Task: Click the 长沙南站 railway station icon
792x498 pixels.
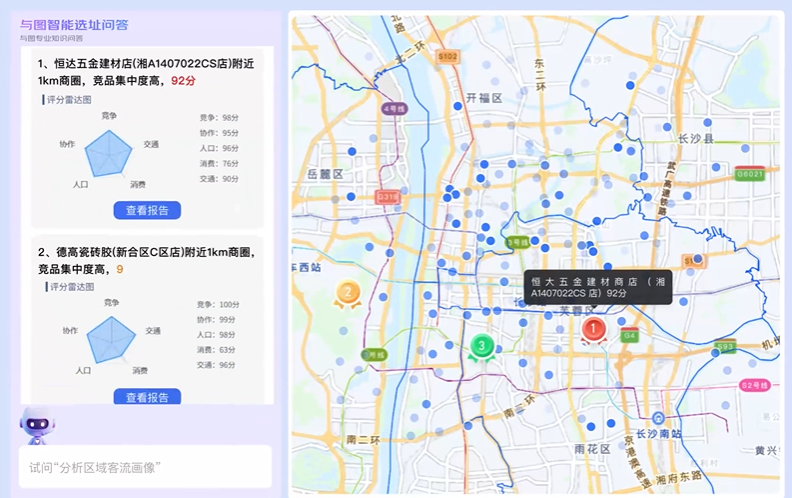Action: pyautogui.click(x=657, y=418)
